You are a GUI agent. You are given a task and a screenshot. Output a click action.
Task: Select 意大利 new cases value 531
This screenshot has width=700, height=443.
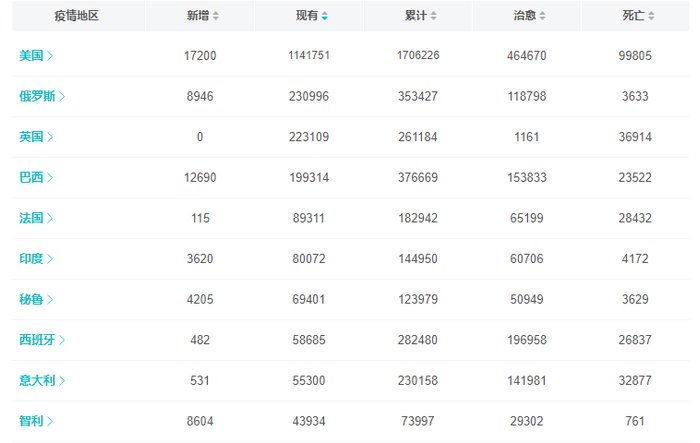200,381
